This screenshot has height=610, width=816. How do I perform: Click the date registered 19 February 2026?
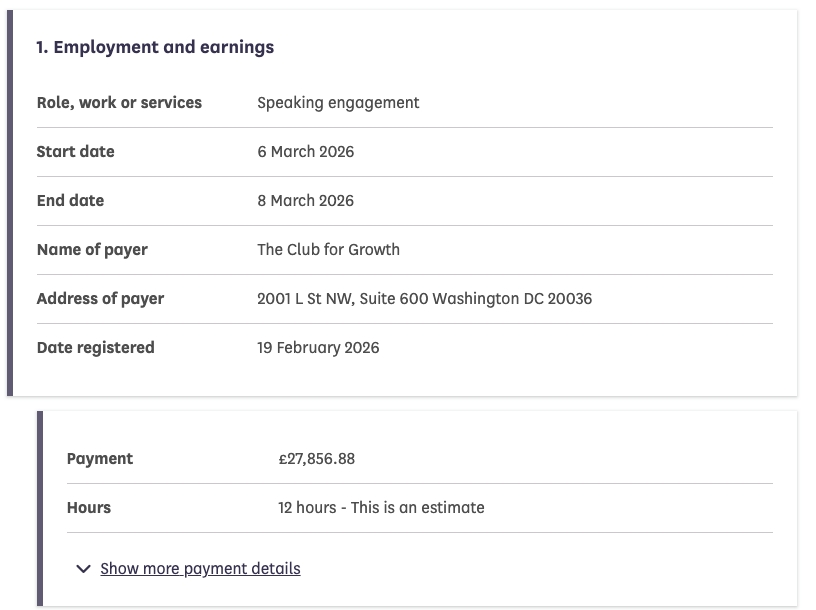pyautogui.click(x=318, y=347)
